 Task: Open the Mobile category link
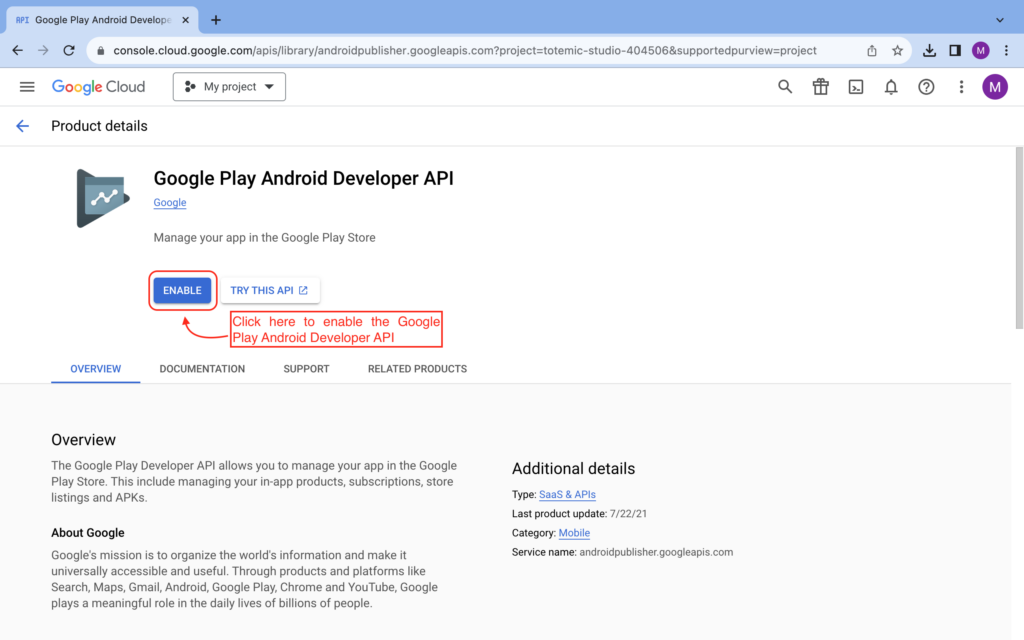point(574,533)
